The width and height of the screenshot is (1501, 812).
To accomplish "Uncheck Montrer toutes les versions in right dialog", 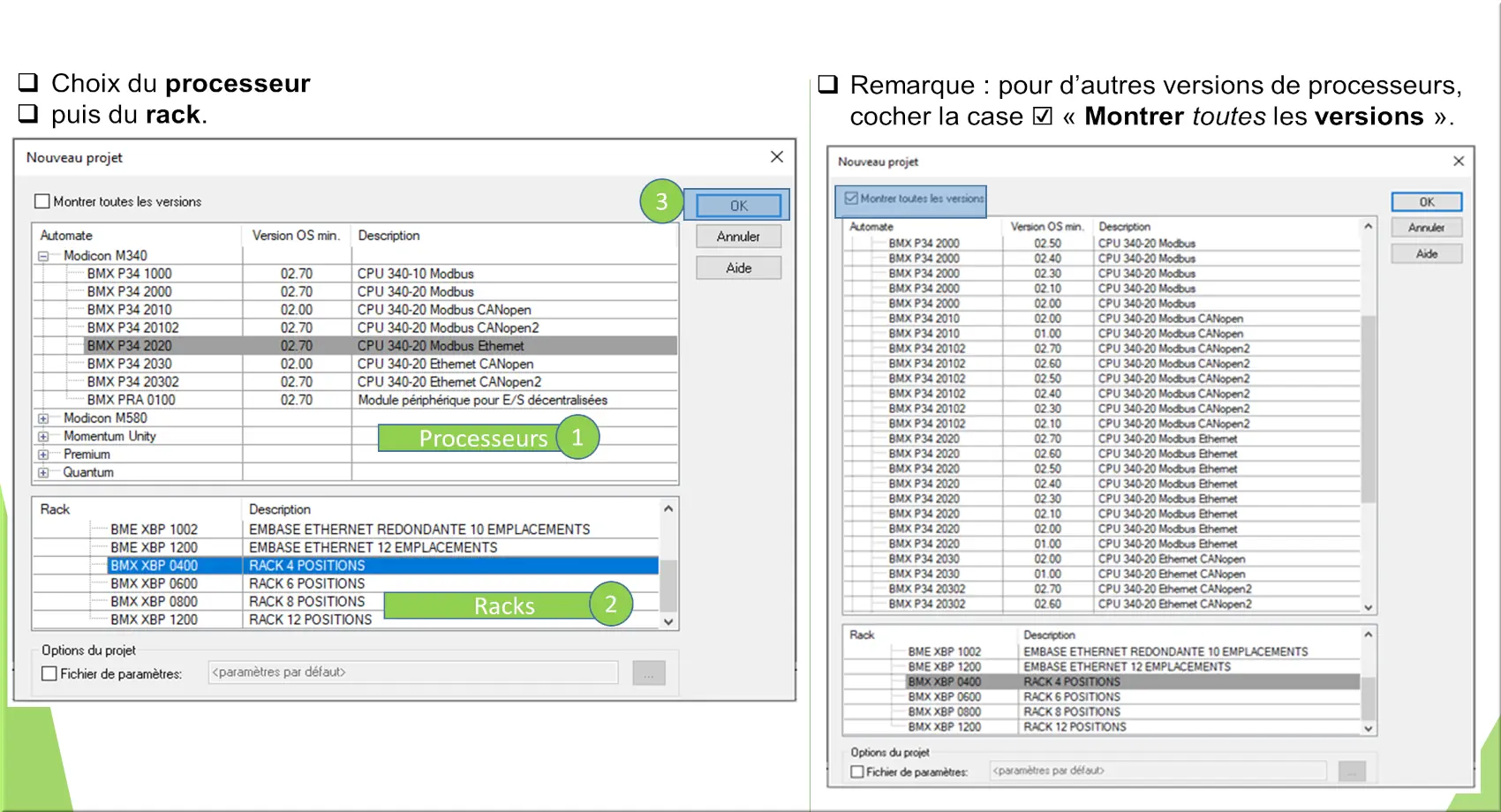I will pos(851,199).
